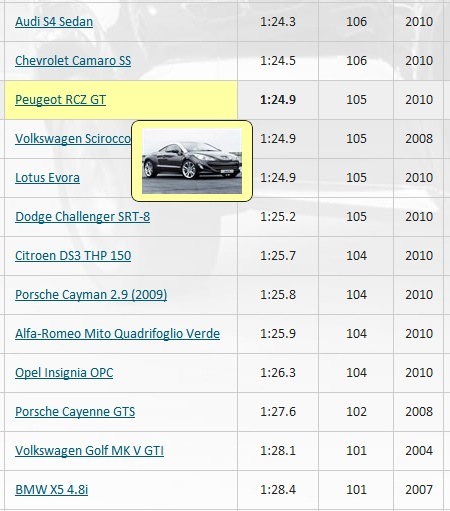Open the Peugeot RCZ GT link

pos(60,100)
